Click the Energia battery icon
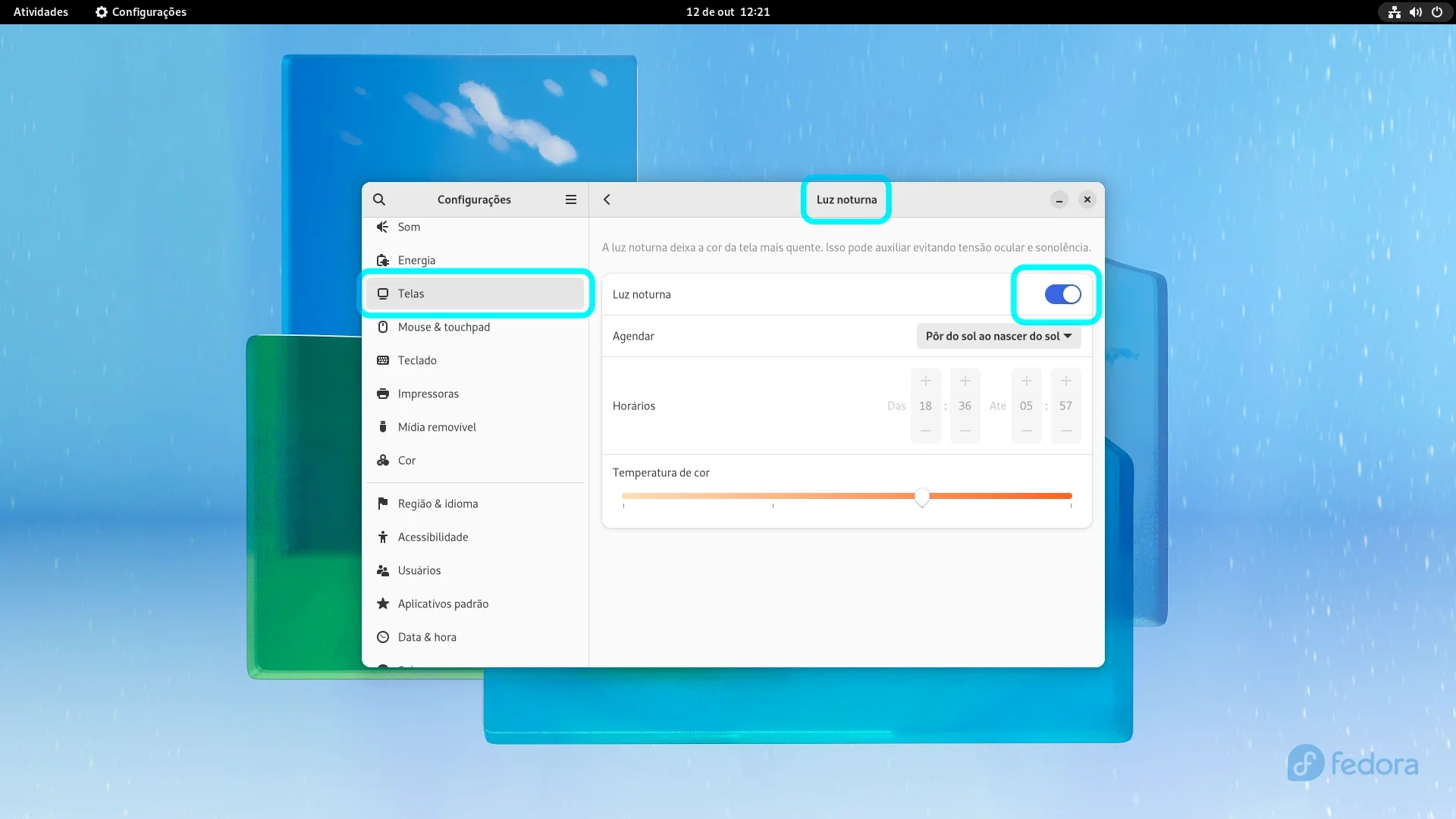The height and width of the screenshot is (819, 1456). pos(383,260)
